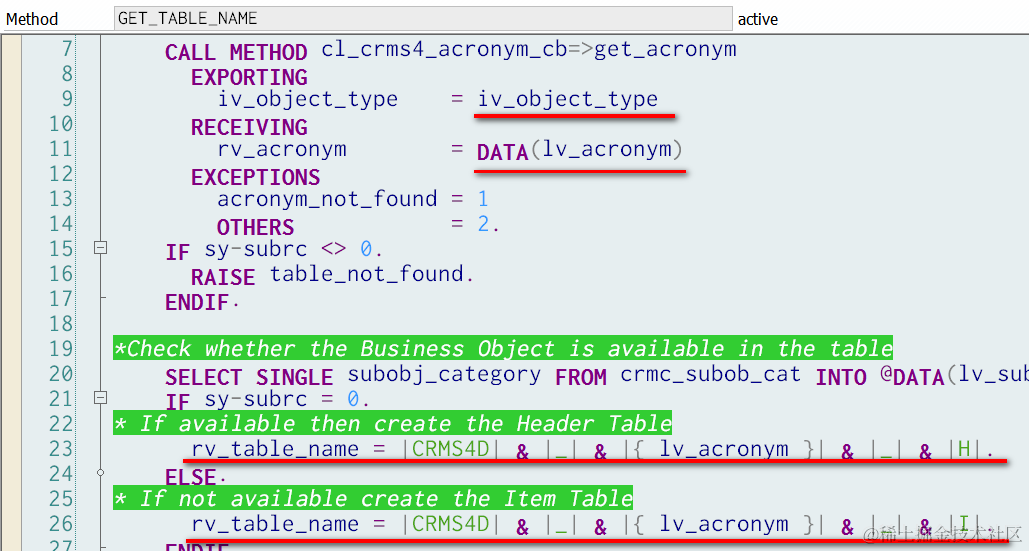Click cl_crms4_acronym_cb=>get_acronym method reference
Image resolution: width=1029 pixels, height=551 pixels.
529,49
